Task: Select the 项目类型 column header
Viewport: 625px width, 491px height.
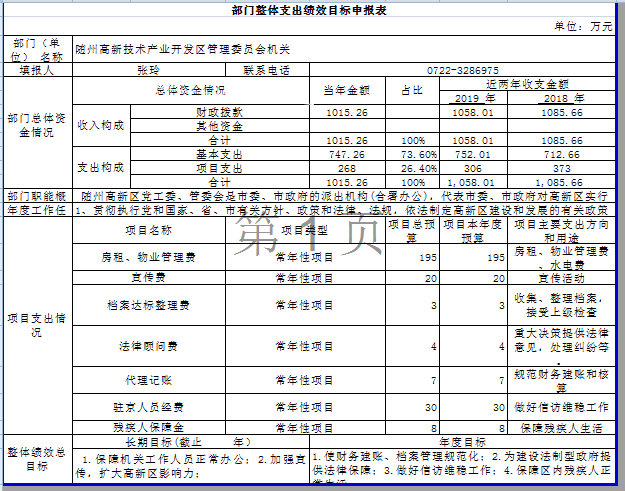Action: (305, 230)
